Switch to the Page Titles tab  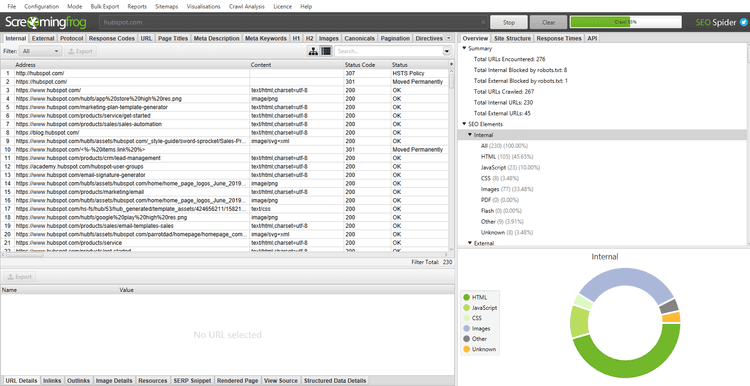(x=173, y=38)
